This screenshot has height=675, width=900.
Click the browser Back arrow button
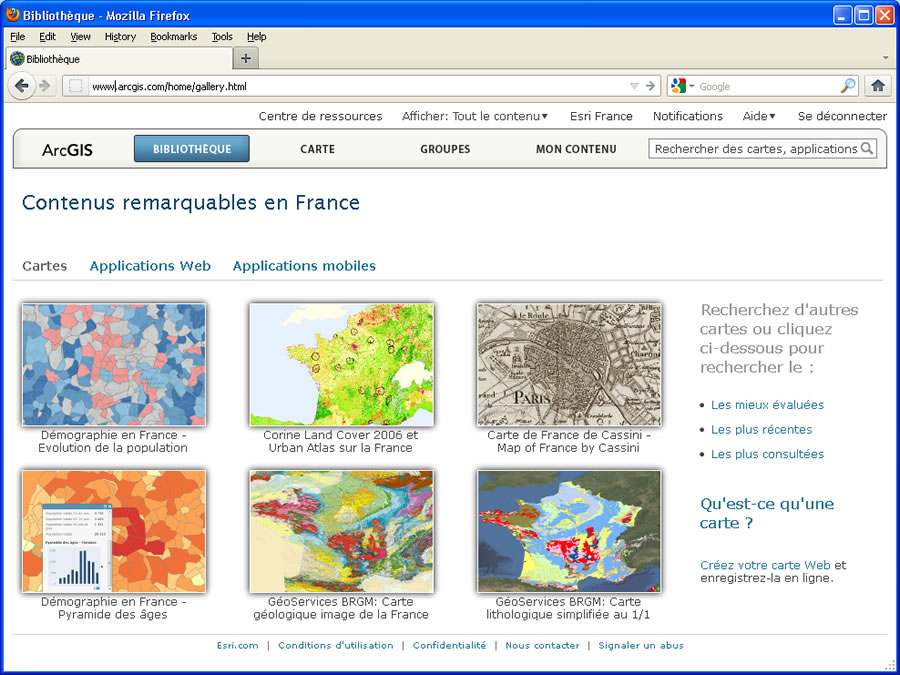coord(22,86)
